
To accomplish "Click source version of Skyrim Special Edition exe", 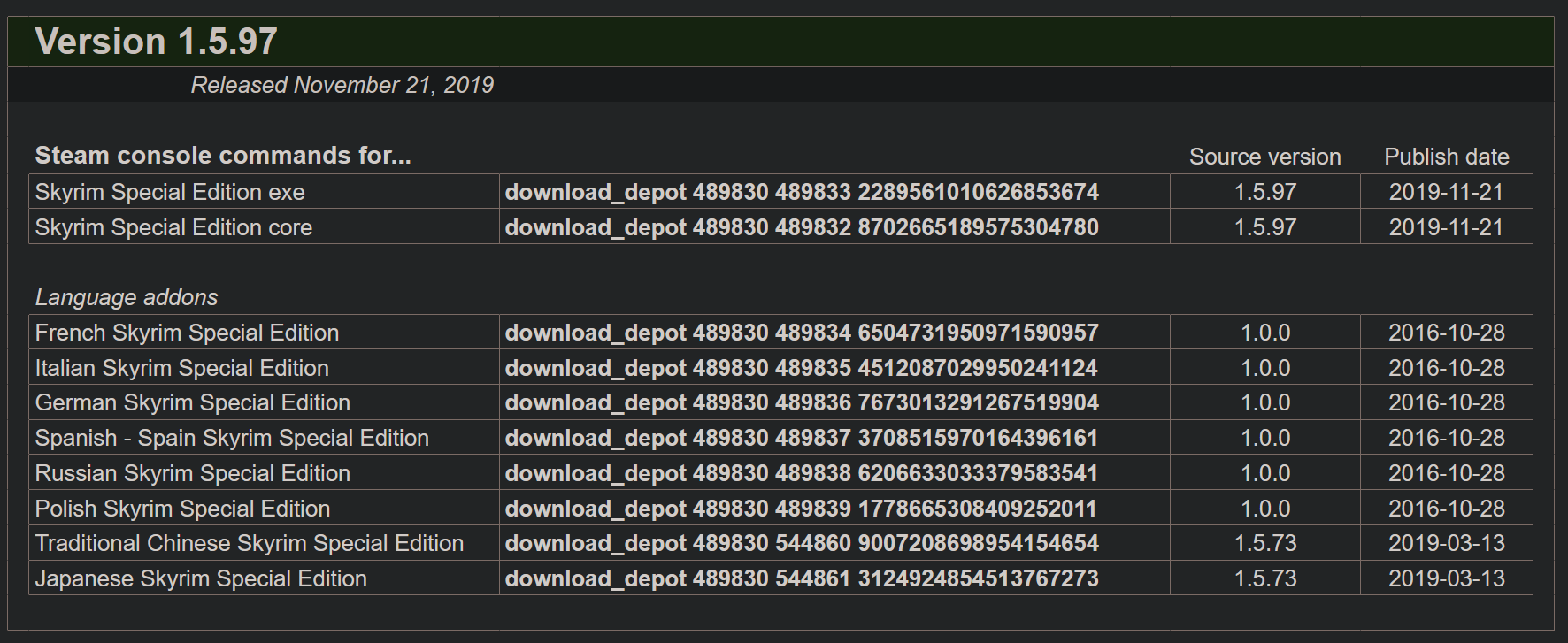I will click(x=1265, y=192).
